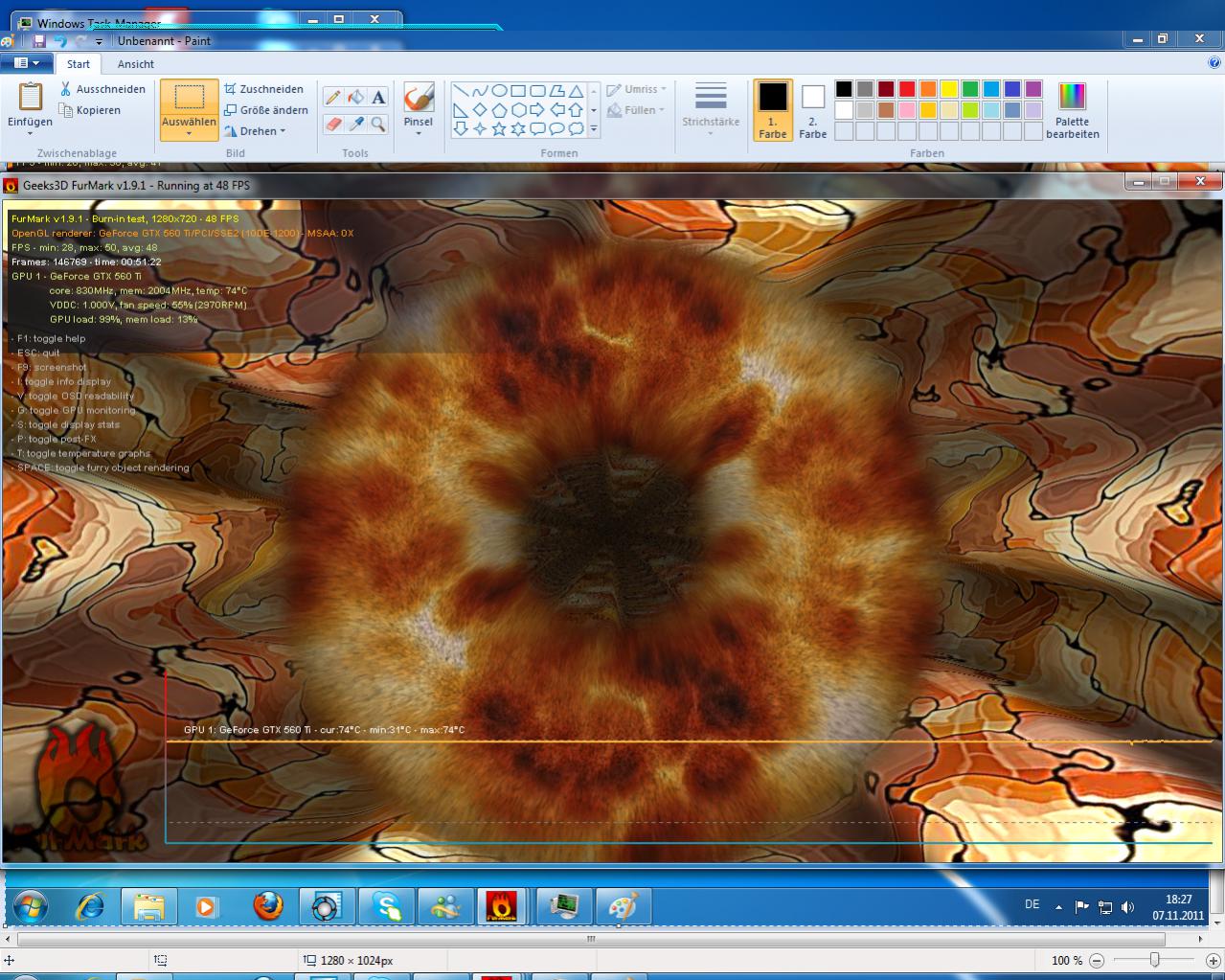Choose the curve shape
Image resolution: width=1225 pixels, height=980 pixels.
click(480, 91)
